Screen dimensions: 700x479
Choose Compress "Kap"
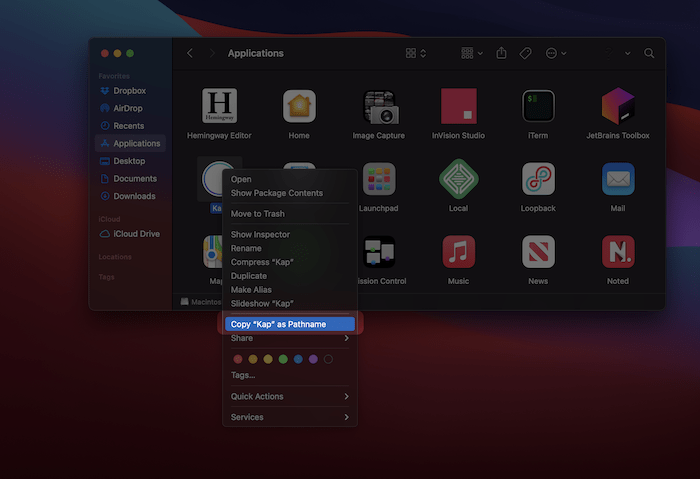[x=290, y=262]
